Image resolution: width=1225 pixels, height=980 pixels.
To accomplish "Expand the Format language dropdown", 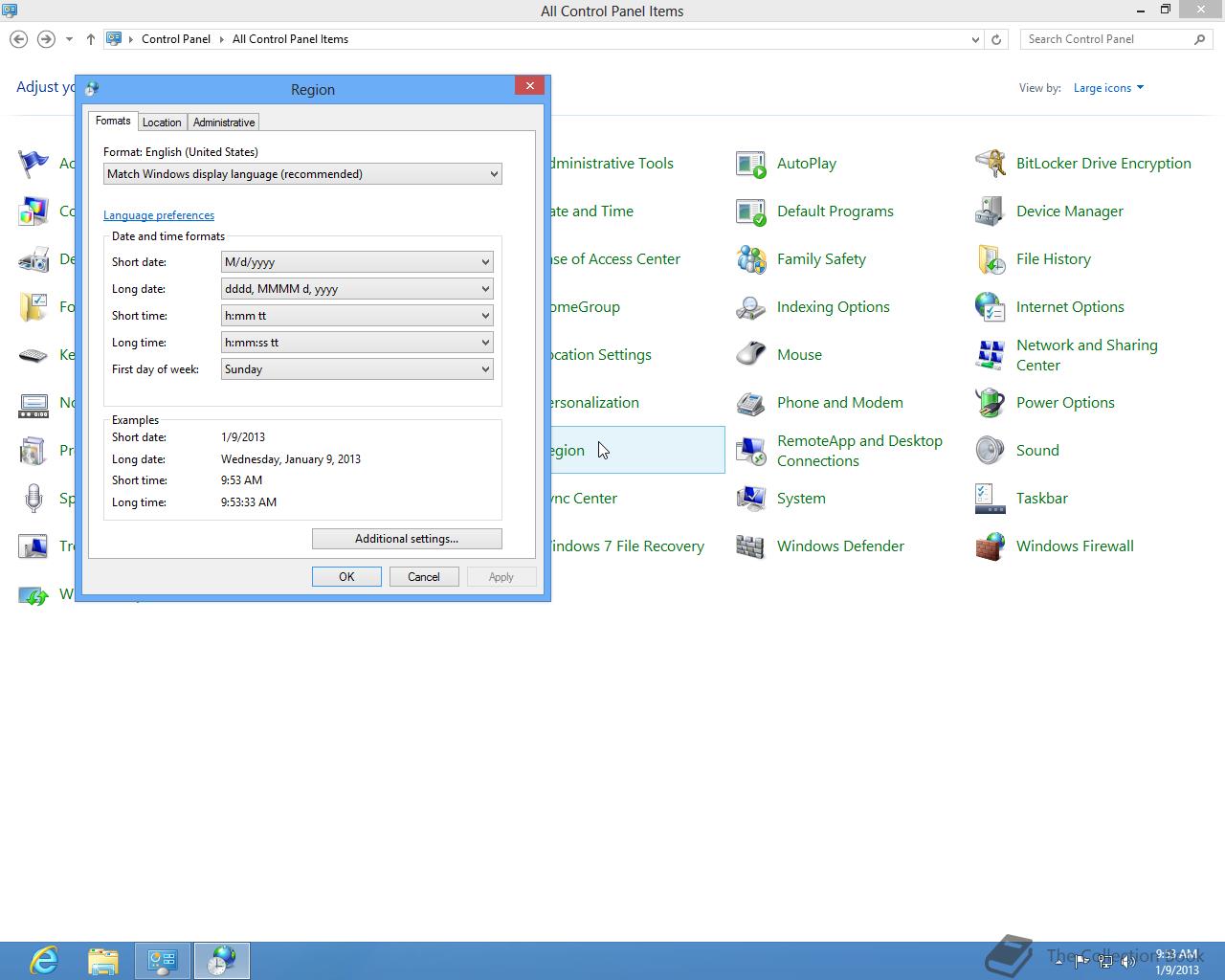I will (302, 174).
